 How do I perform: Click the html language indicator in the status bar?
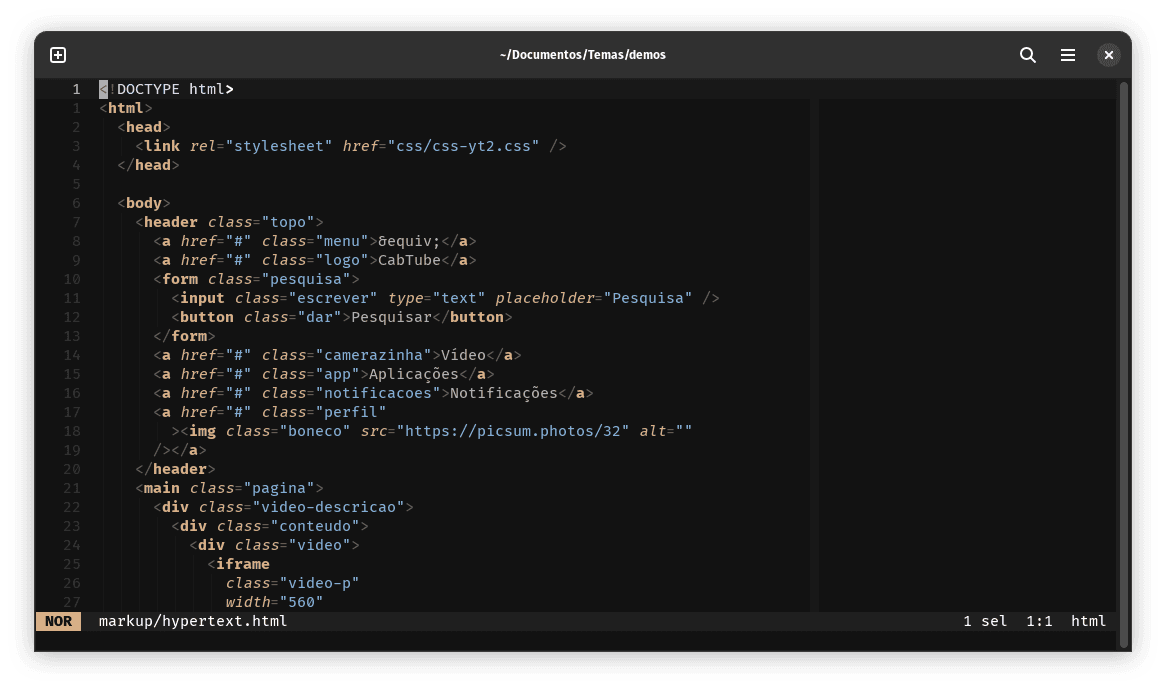1088,621
